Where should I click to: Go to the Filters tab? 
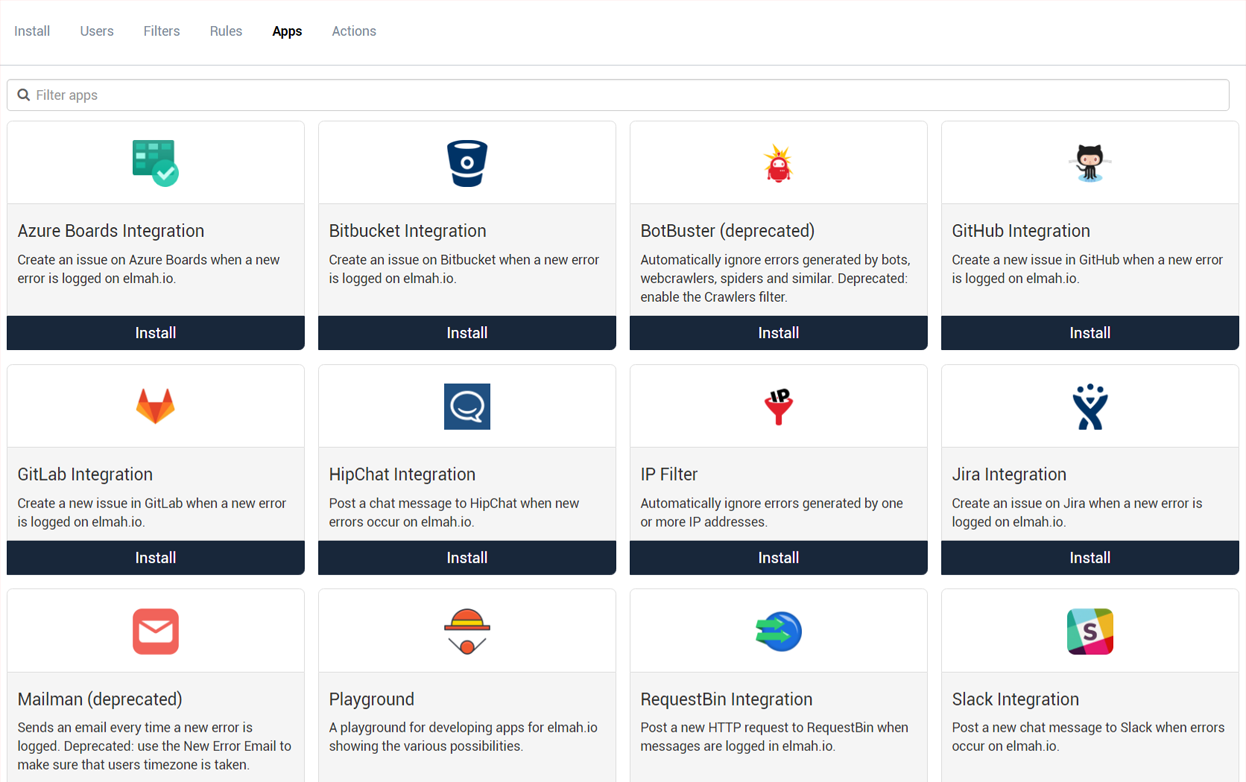click(161, 31)
